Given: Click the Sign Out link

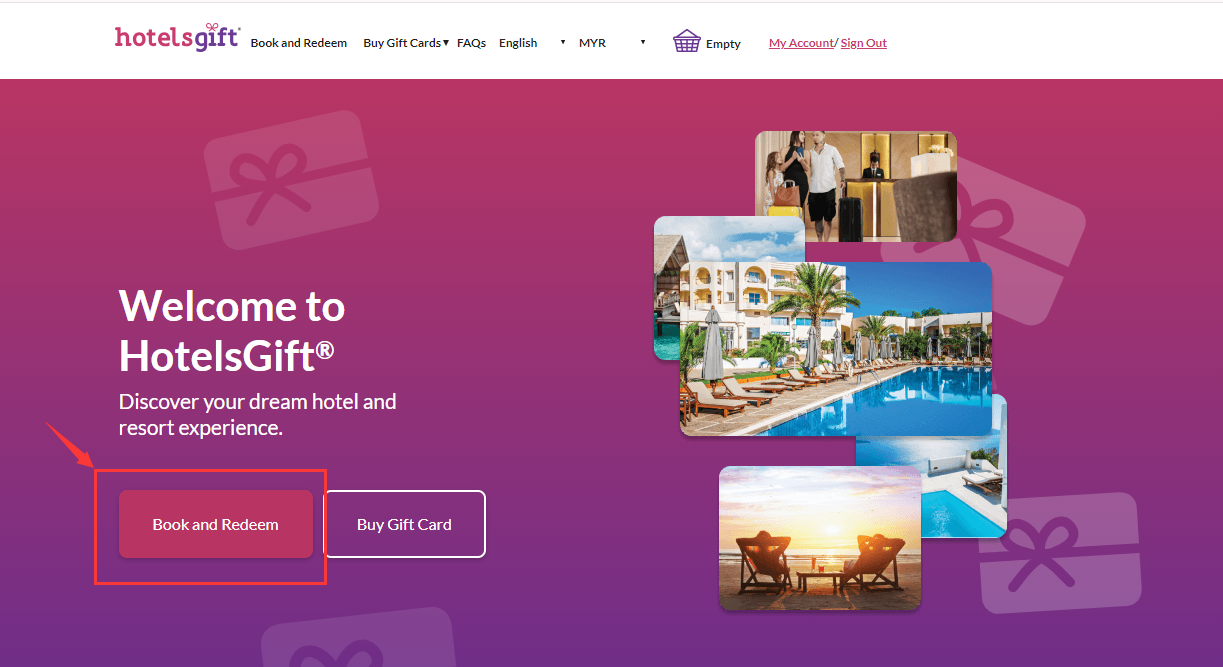Looking at the screenshot, I should [x=864, y=43].
